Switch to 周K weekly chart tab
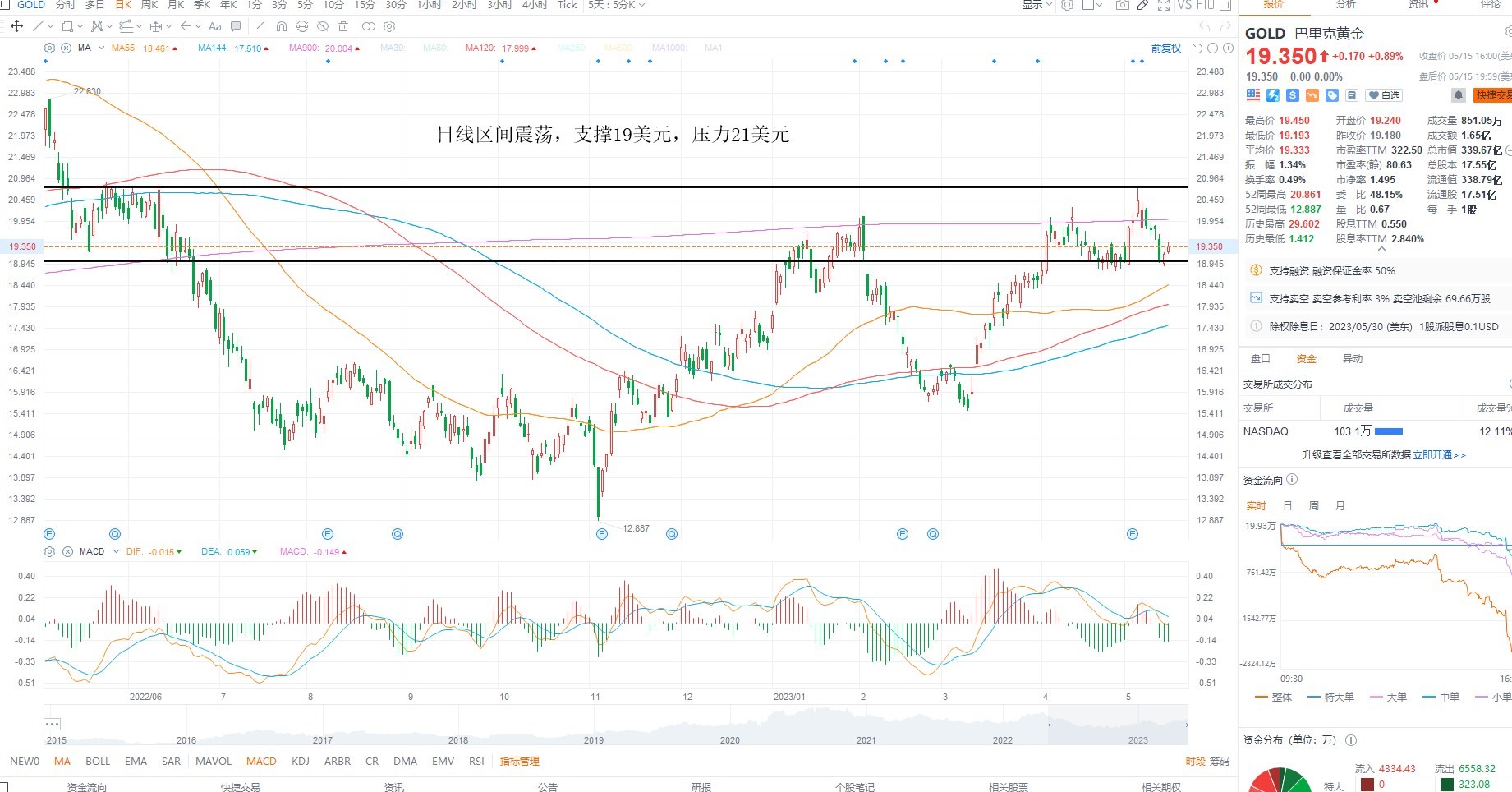 [x=149, y=5]
